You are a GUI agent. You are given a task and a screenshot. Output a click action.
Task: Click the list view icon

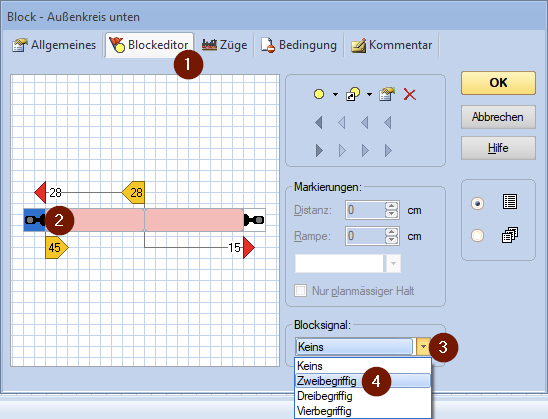point(510,202)
